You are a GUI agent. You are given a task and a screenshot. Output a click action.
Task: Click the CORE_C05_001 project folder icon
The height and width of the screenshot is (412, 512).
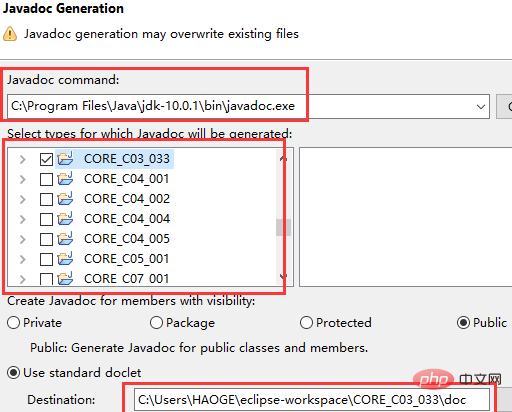65,259
